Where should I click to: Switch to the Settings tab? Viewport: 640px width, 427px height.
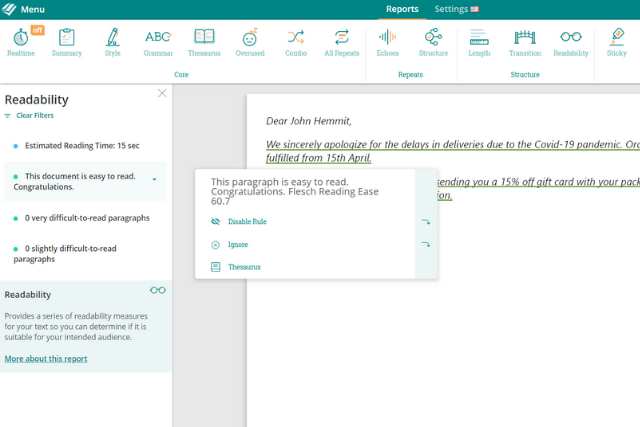click(451, 9)
